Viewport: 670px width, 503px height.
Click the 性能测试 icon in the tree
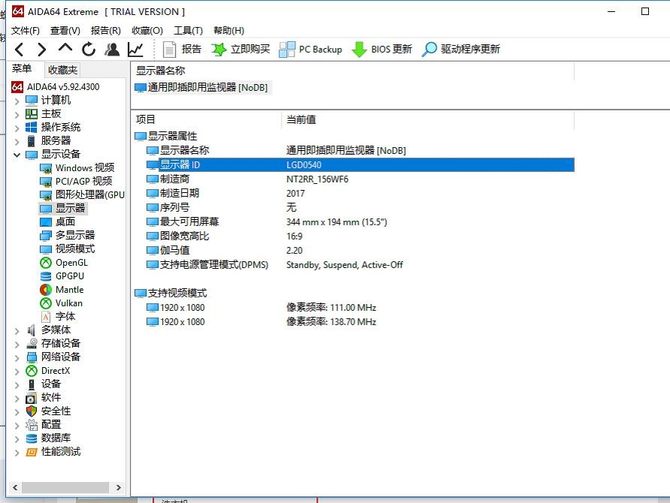pos(31,452)
